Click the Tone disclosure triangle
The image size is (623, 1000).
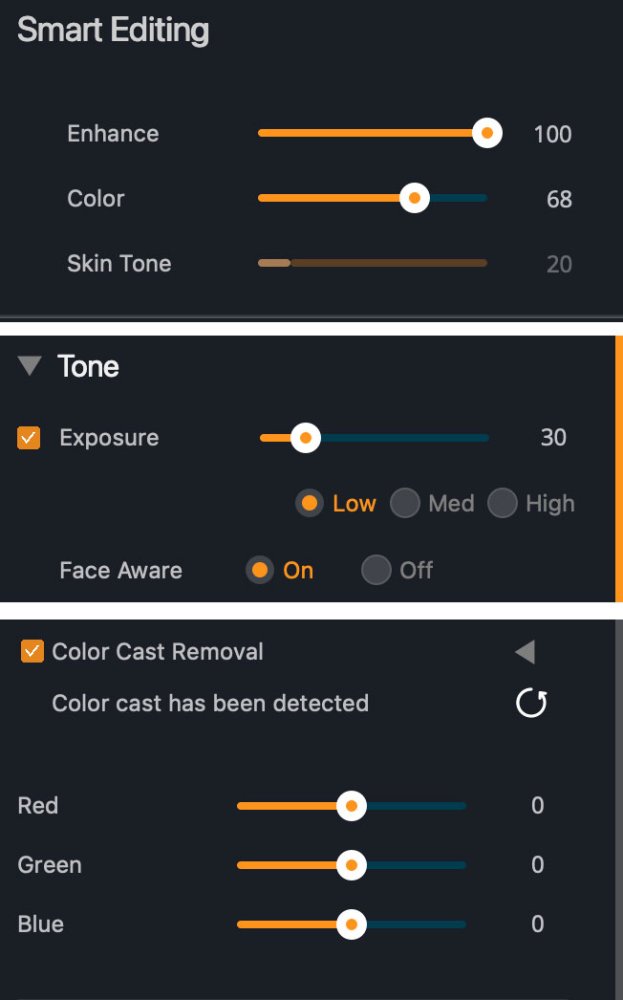pos(29,366)
